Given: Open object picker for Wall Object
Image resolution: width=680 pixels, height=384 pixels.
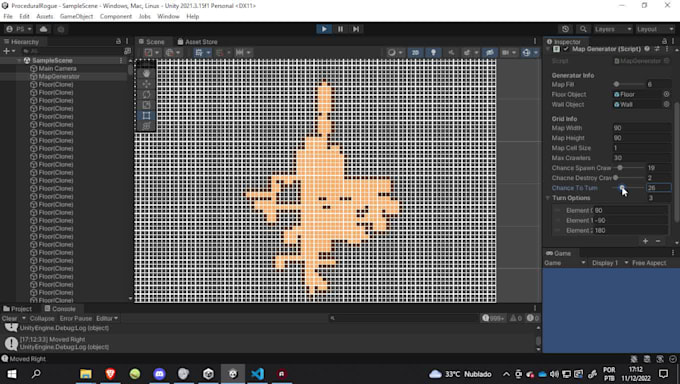Looking at the screenshot, I should pyautogui.click(x=667, y=104).
